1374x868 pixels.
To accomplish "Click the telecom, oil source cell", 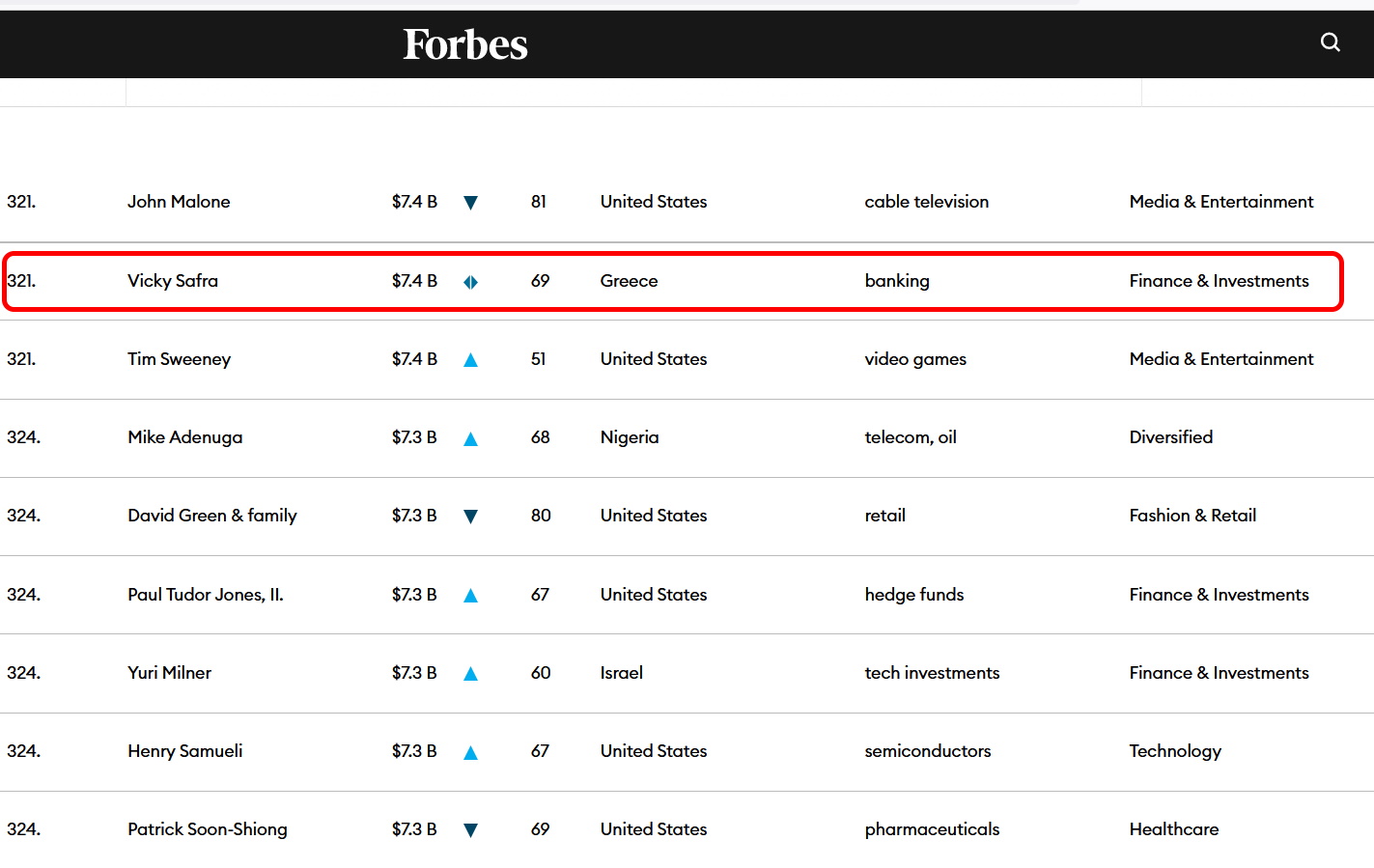I will tap(911, 437).
